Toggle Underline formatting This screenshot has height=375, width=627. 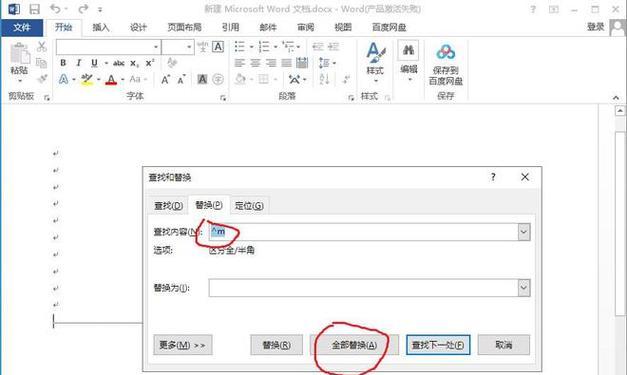(94, 63)
